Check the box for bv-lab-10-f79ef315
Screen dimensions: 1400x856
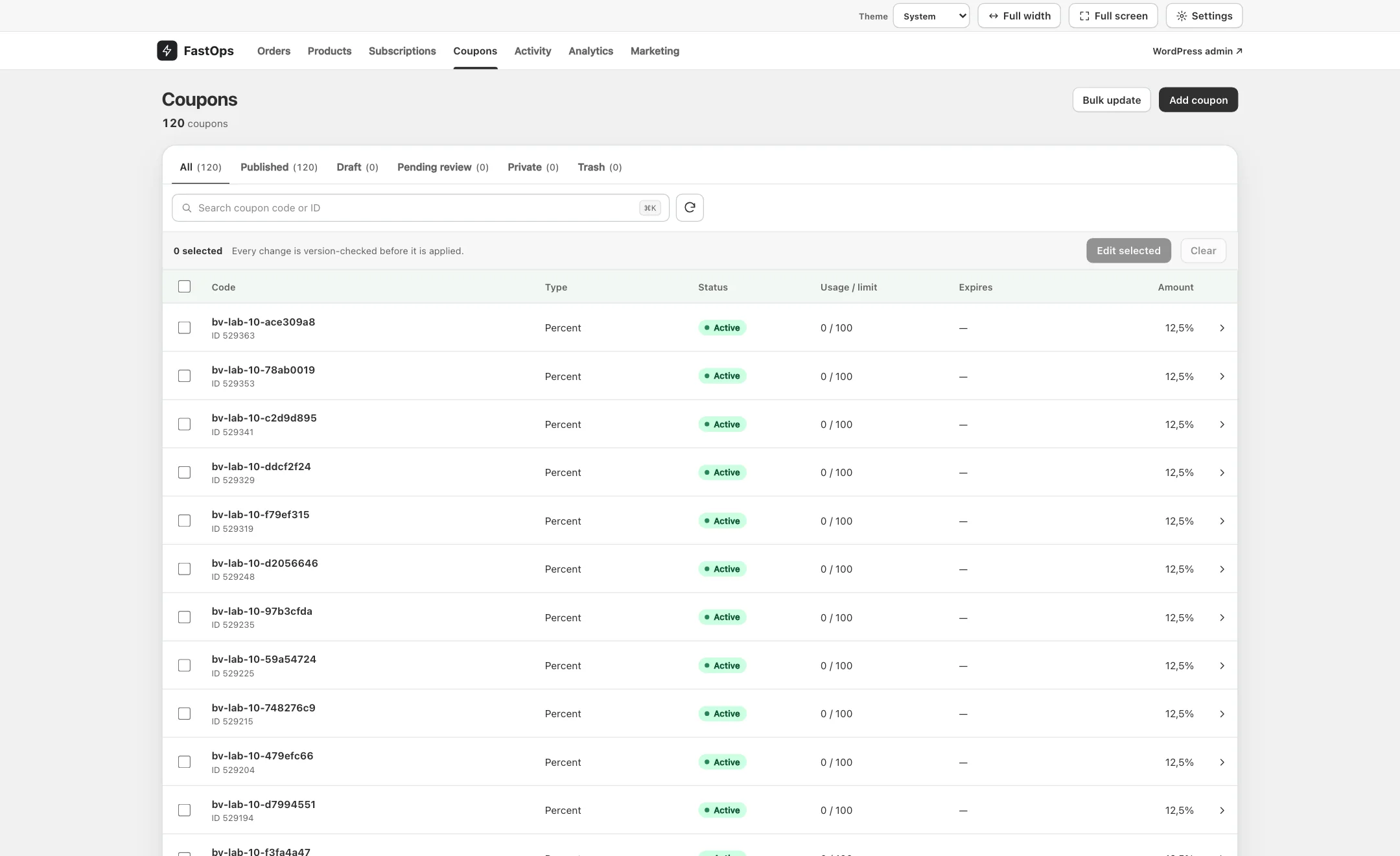pos(185,521)
